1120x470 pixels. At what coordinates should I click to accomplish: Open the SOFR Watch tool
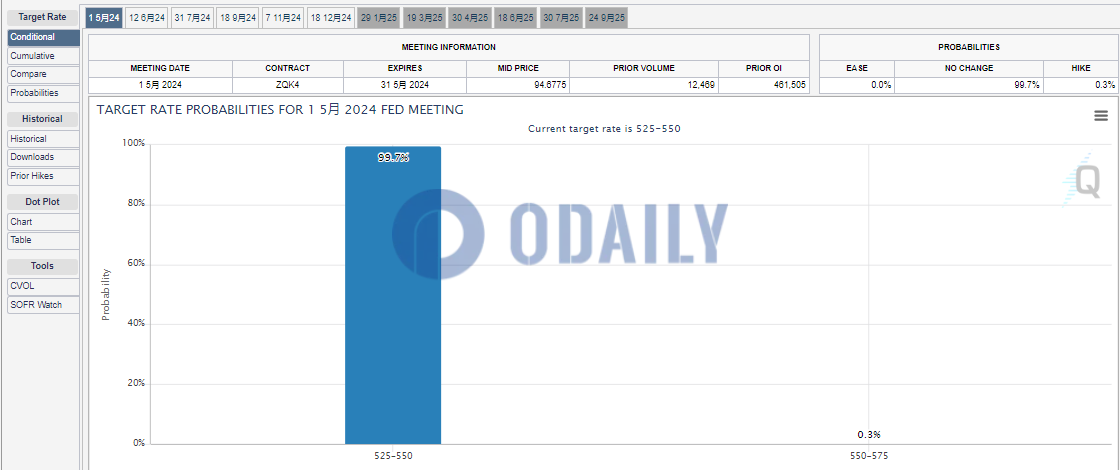click(43, 304)
